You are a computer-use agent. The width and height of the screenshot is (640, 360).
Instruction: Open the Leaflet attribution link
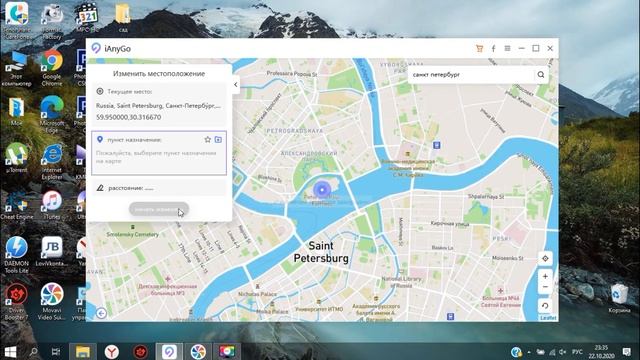(x=548, y=318)
